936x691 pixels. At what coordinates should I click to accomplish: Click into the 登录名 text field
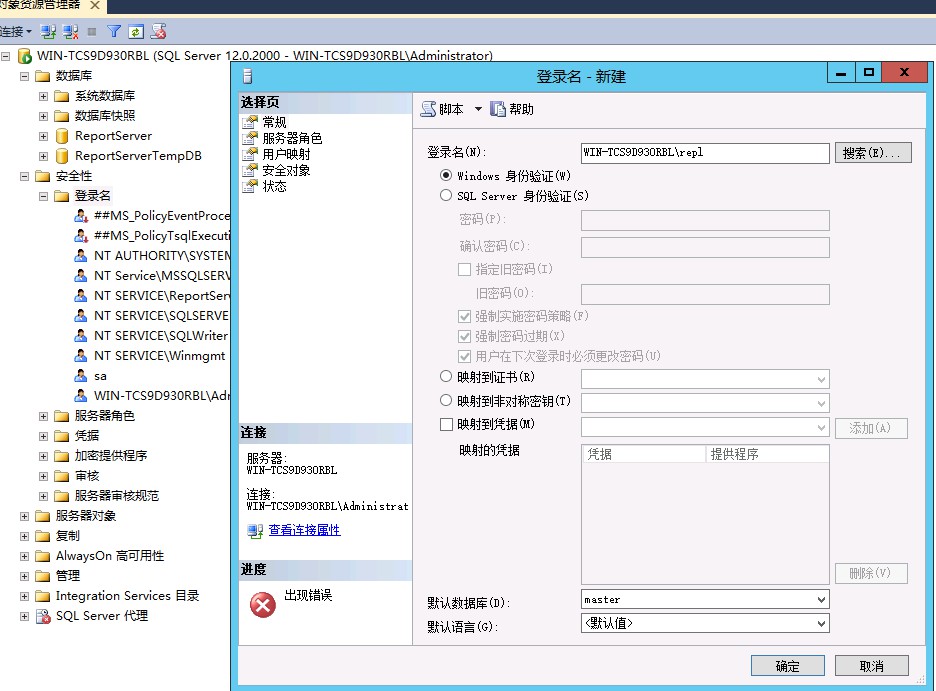(704, 153)
